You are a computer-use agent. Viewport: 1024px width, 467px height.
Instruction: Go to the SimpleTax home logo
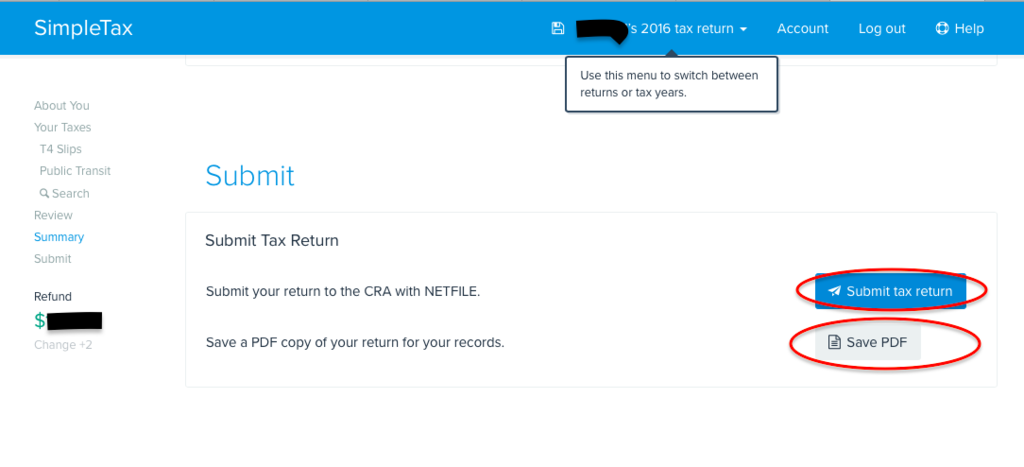[x=84, y=28]
